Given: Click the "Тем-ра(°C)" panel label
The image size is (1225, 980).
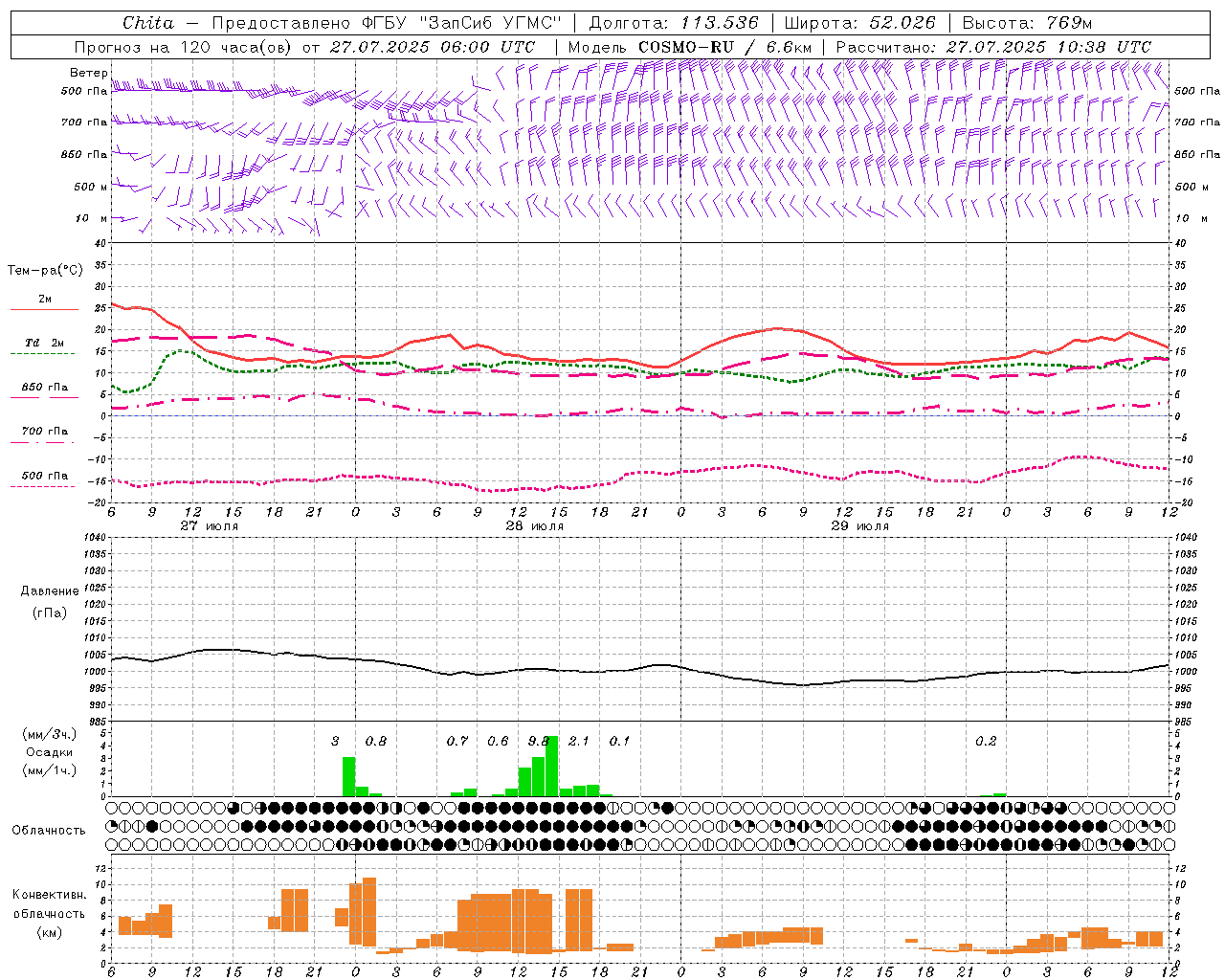Looking at the screenshot, I should (x=46, y=271).
